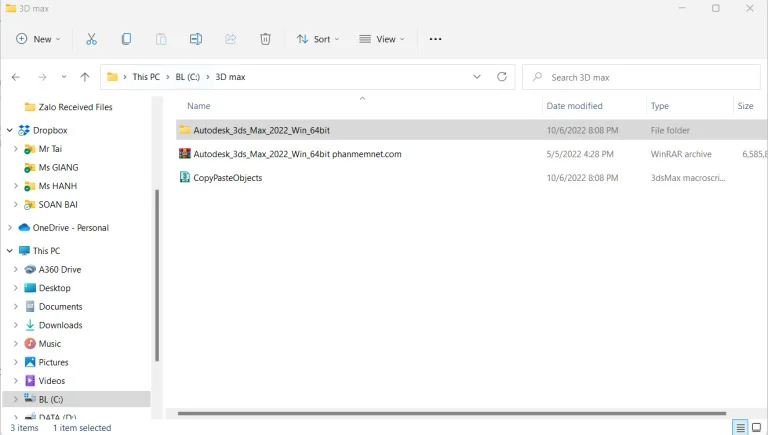This screenshot has width=768, height=435.
Task: Collapse the Dropbox tree node
Action: pos(10,130)
